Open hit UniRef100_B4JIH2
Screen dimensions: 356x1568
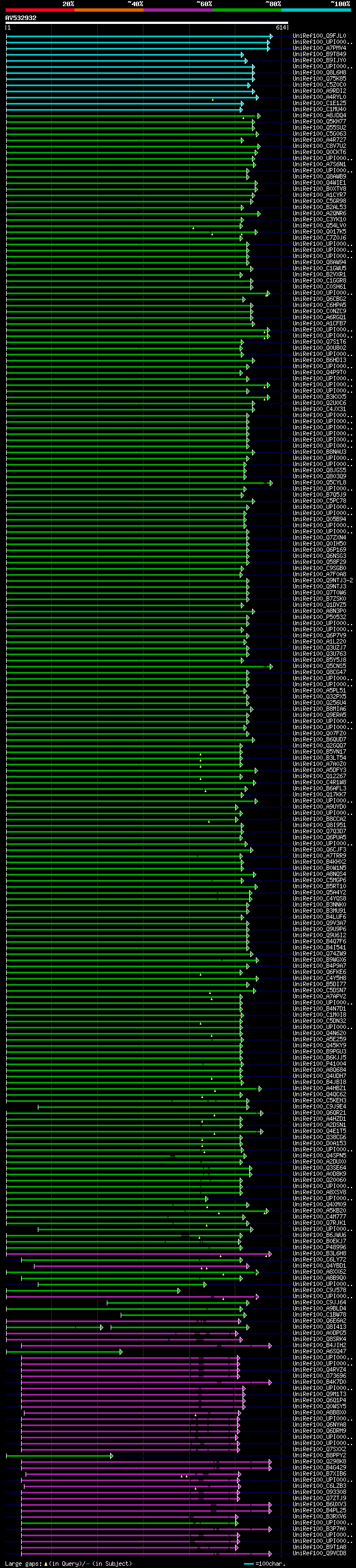pyautogui.click(x=319, y=1345)
